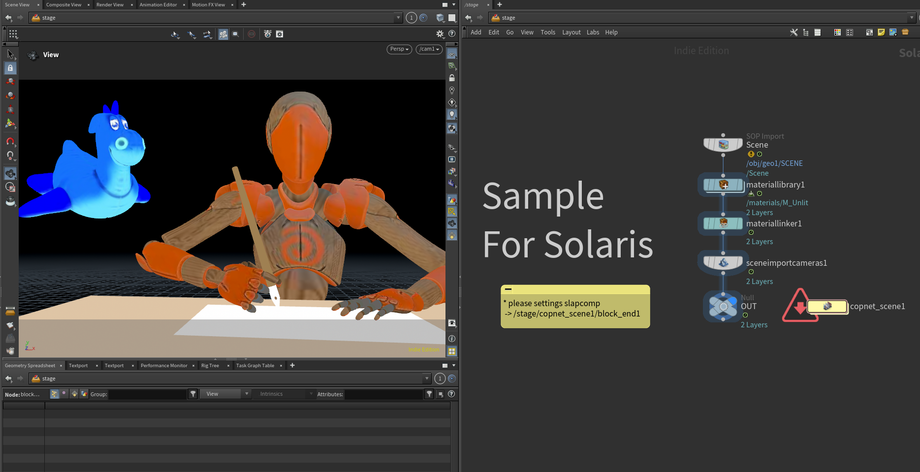Click the copnet_scene1 node
The height and width of the screenshot is (472, 920).
tap(826, 307)
